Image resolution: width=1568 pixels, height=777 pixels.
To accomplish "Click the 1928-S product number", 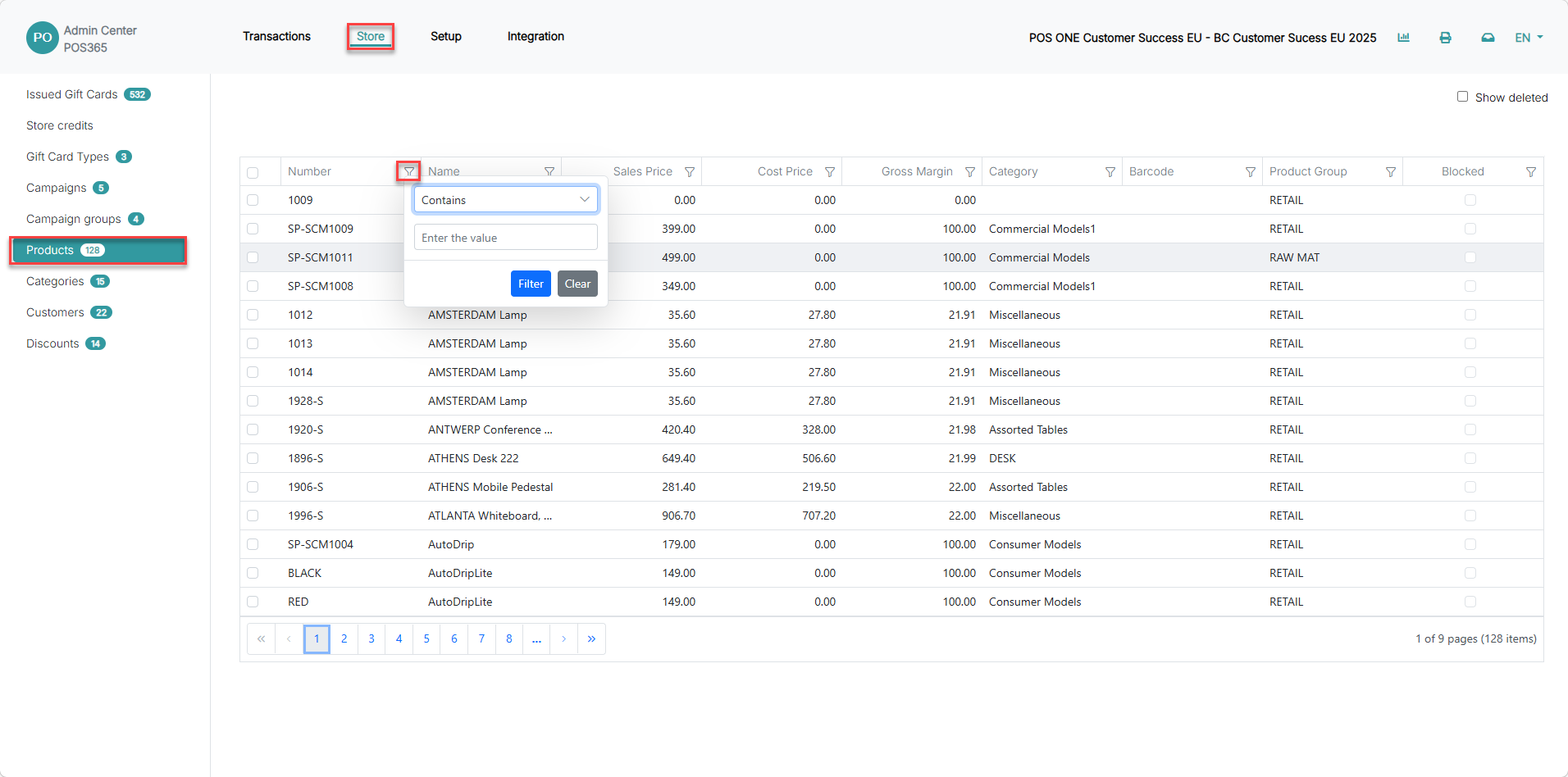I will click(306, 401).
